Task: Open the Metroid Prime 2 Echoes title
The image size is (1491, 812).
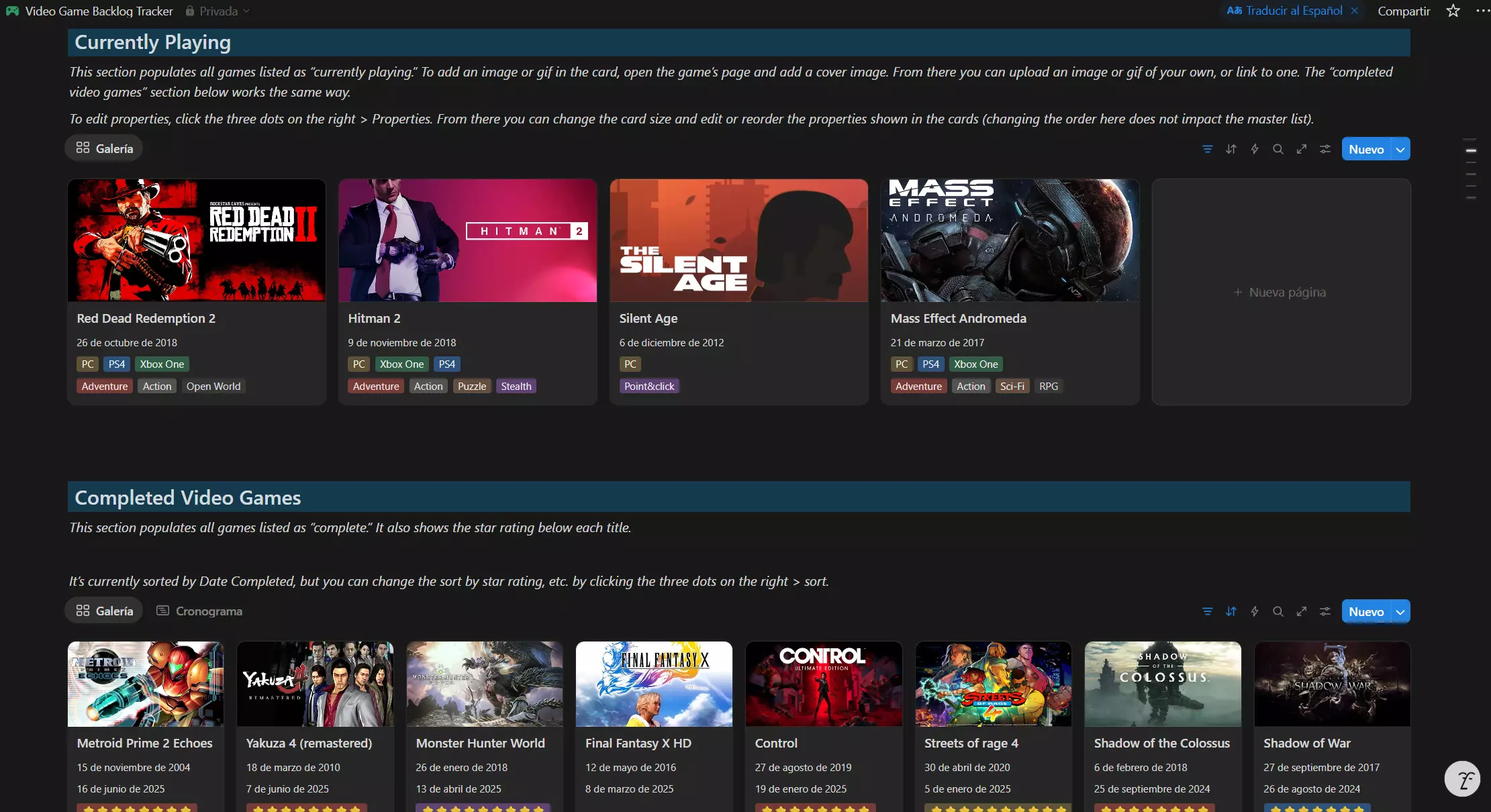Action: click(x=144, y=743)
